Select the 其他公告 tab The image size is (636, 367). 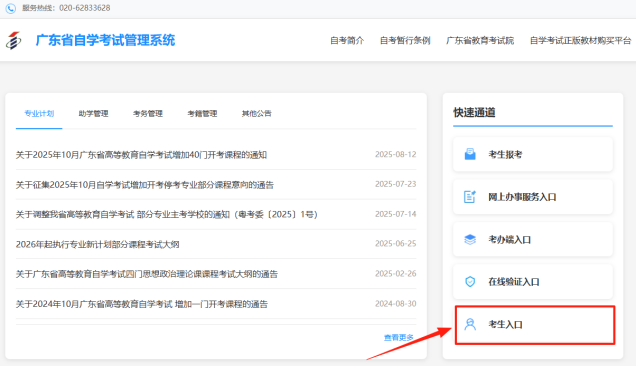[x=256, y=114]
